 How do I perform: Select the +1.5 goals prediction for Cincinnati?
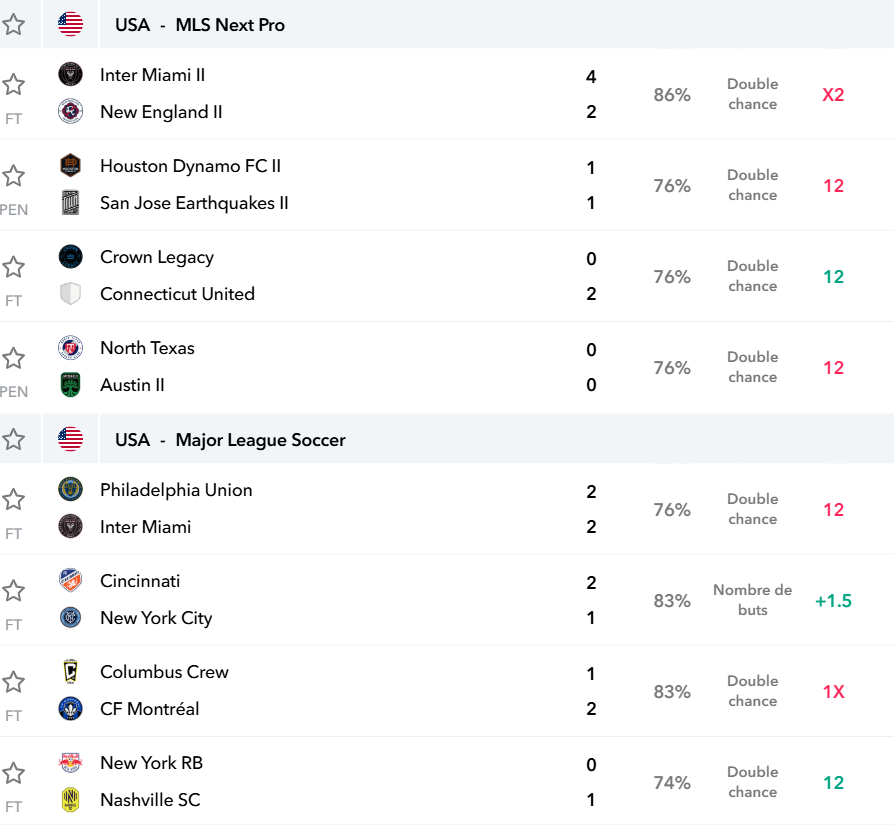pyautogui.click(x=833, y=601)
